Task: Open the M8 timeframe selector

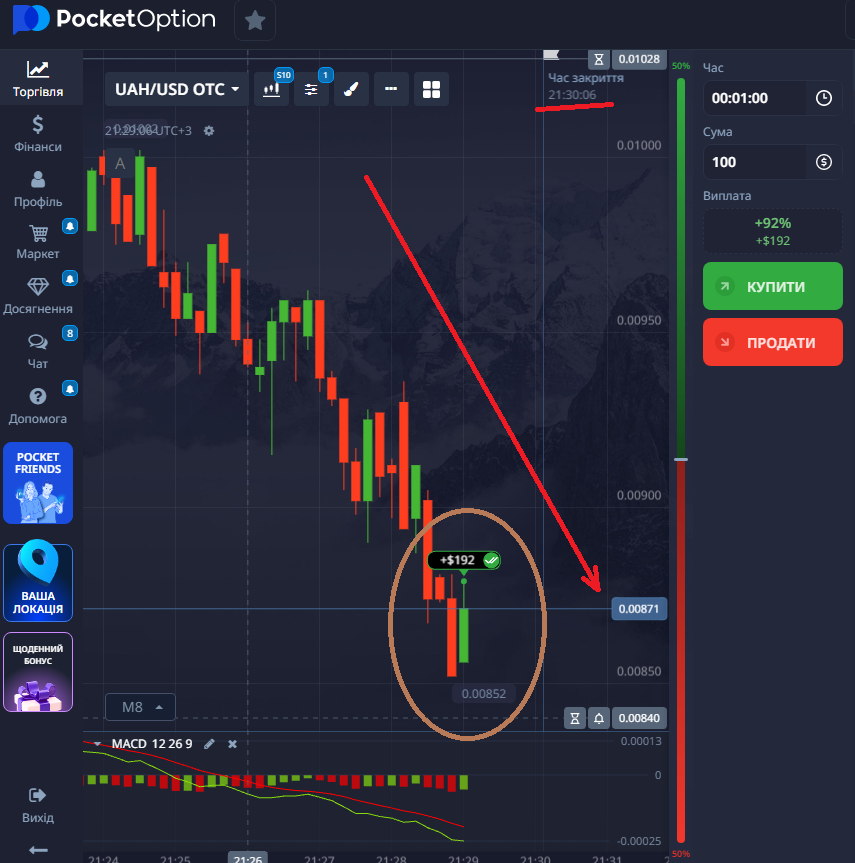Action: tap(140, 707)
